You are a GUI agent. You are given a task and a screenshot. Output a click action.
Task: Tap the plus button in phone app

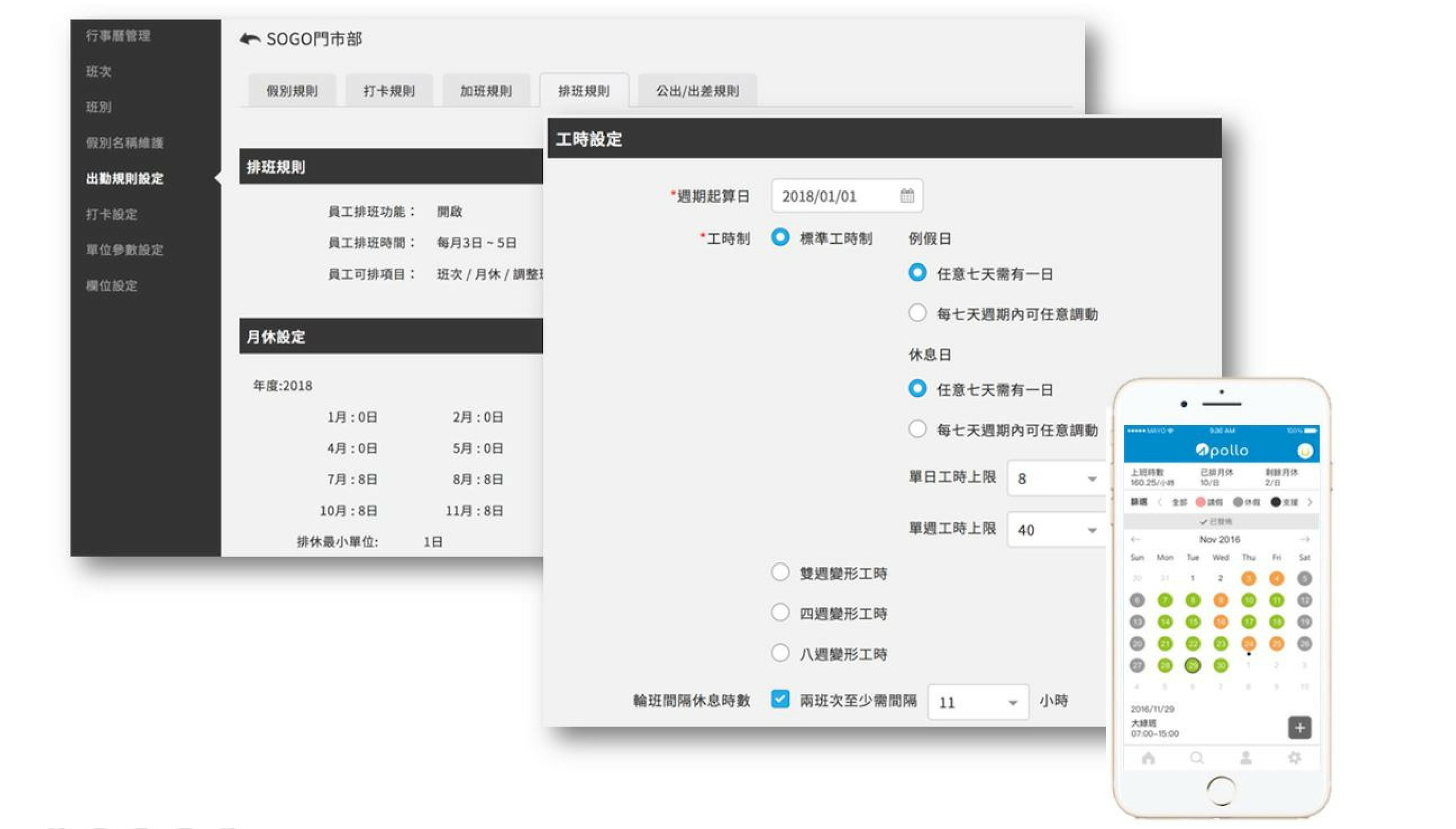coord(1299,727)
